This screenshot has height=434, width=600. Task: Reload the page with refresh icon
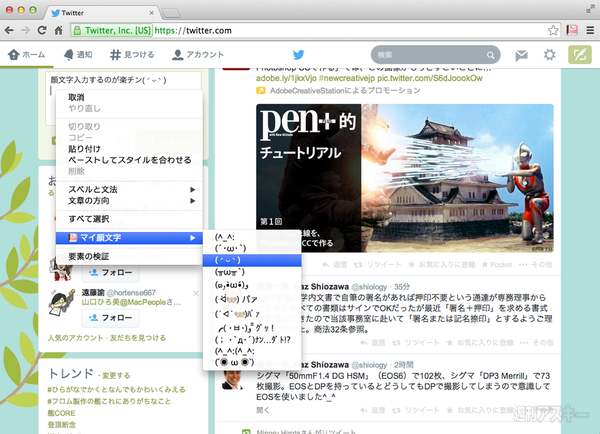pos(42,30)
